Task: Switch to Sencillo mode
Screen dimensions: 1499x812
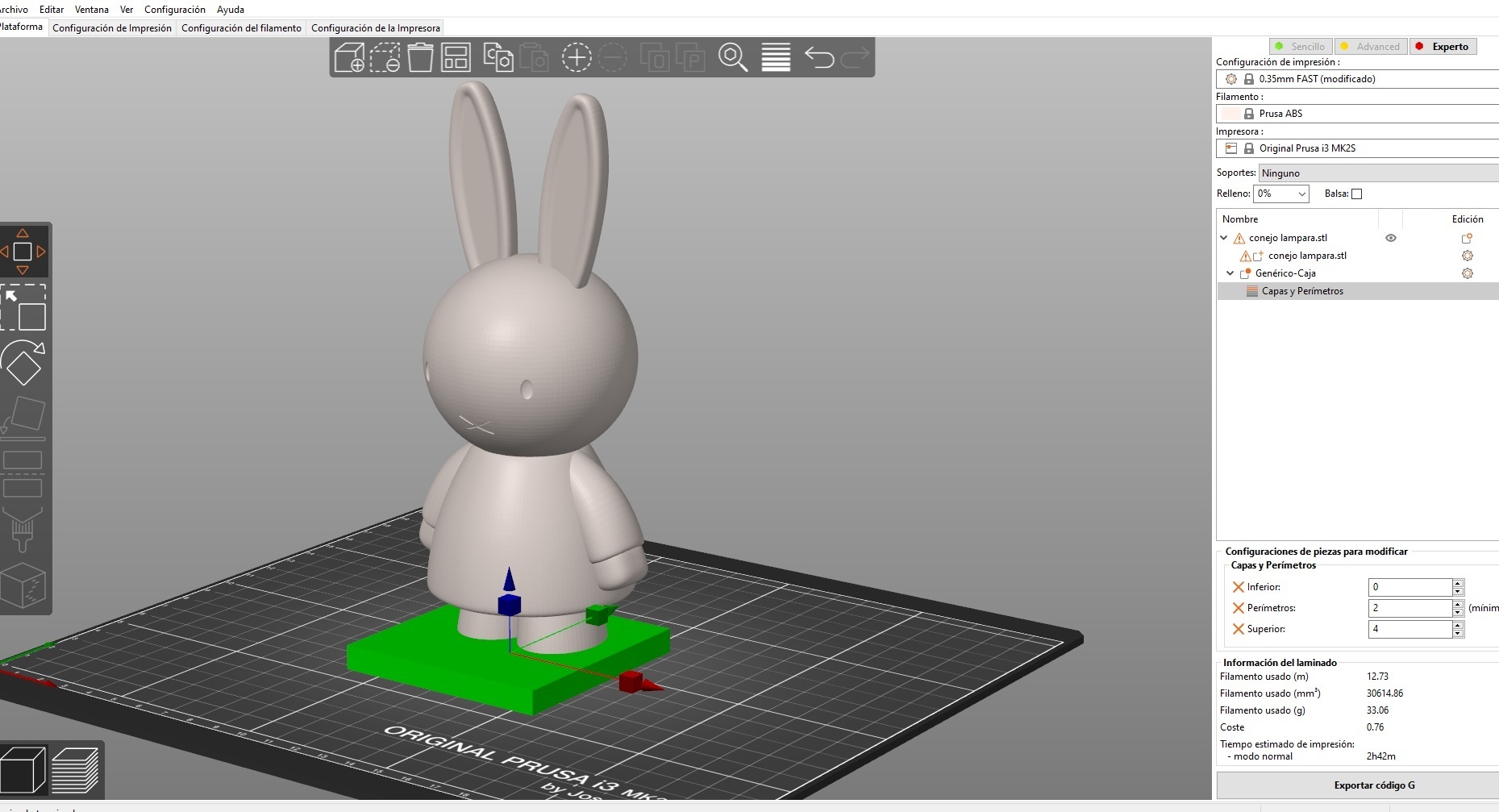Action: click(x=1300, y=46)
